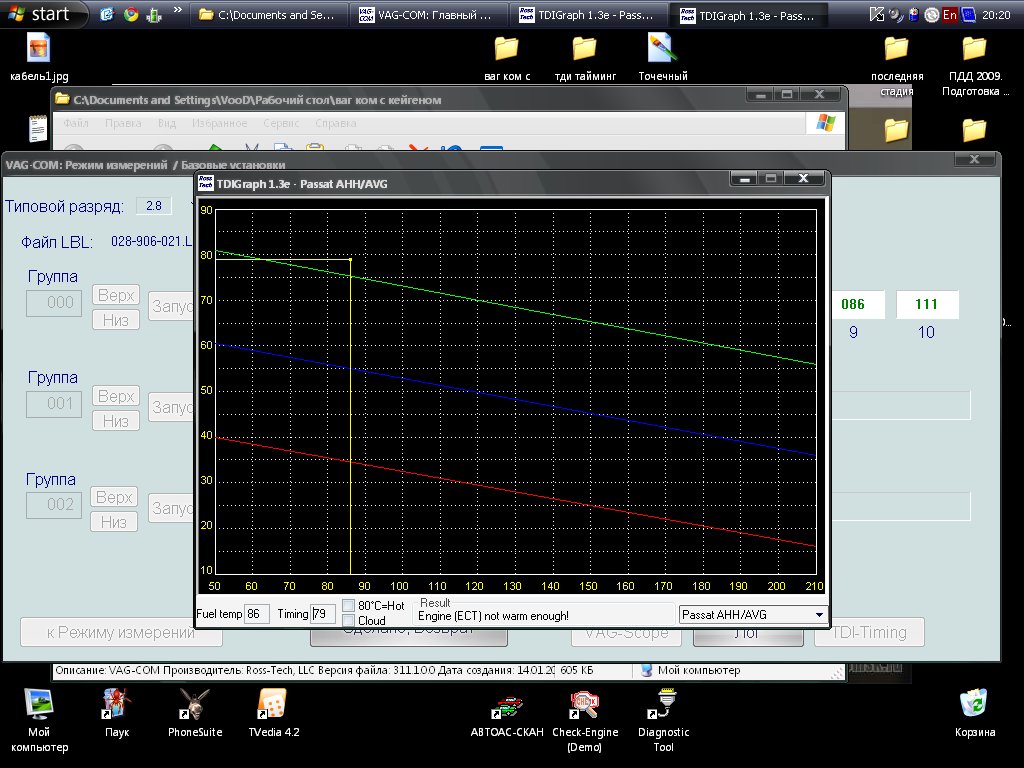Open the ваг ком с desktop folder
The image size is (1024, 768).
click(507, 57)
